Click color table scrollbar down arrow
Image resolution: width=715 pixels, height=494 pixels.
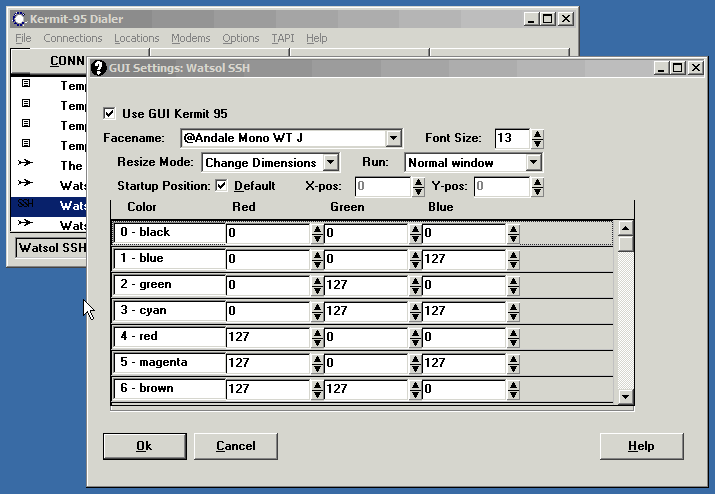click(626, 397)
